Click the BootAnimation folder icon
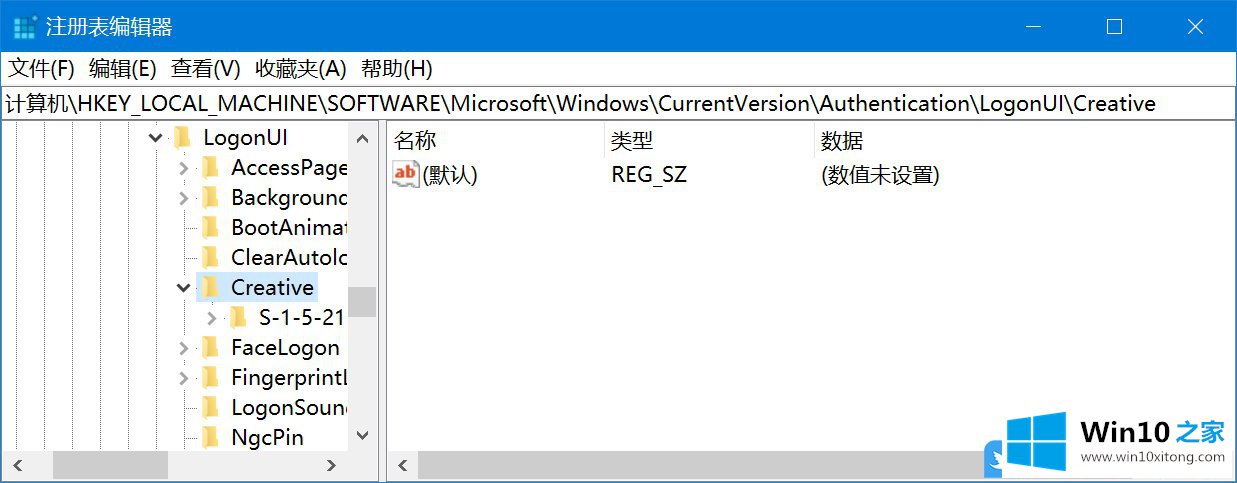This screenshot has height=483, width=1237. pos(209,227)
